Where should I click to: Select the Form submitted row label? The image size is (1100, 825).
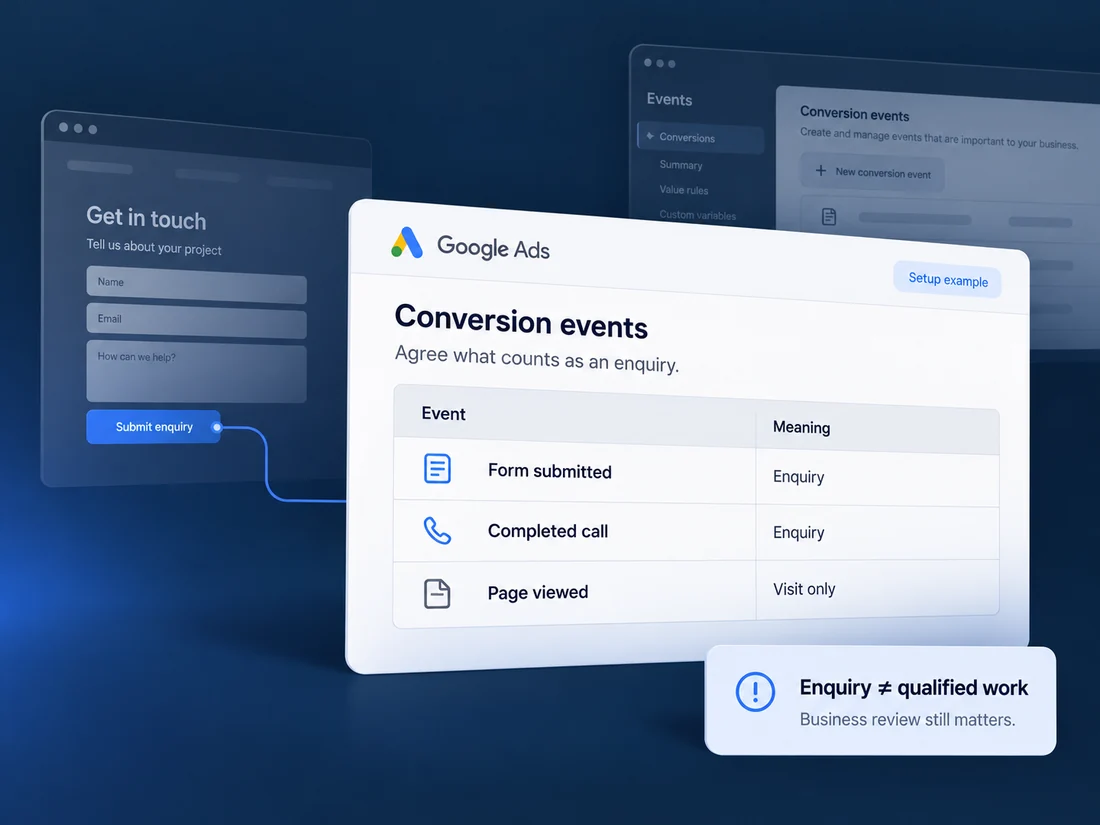549,471
